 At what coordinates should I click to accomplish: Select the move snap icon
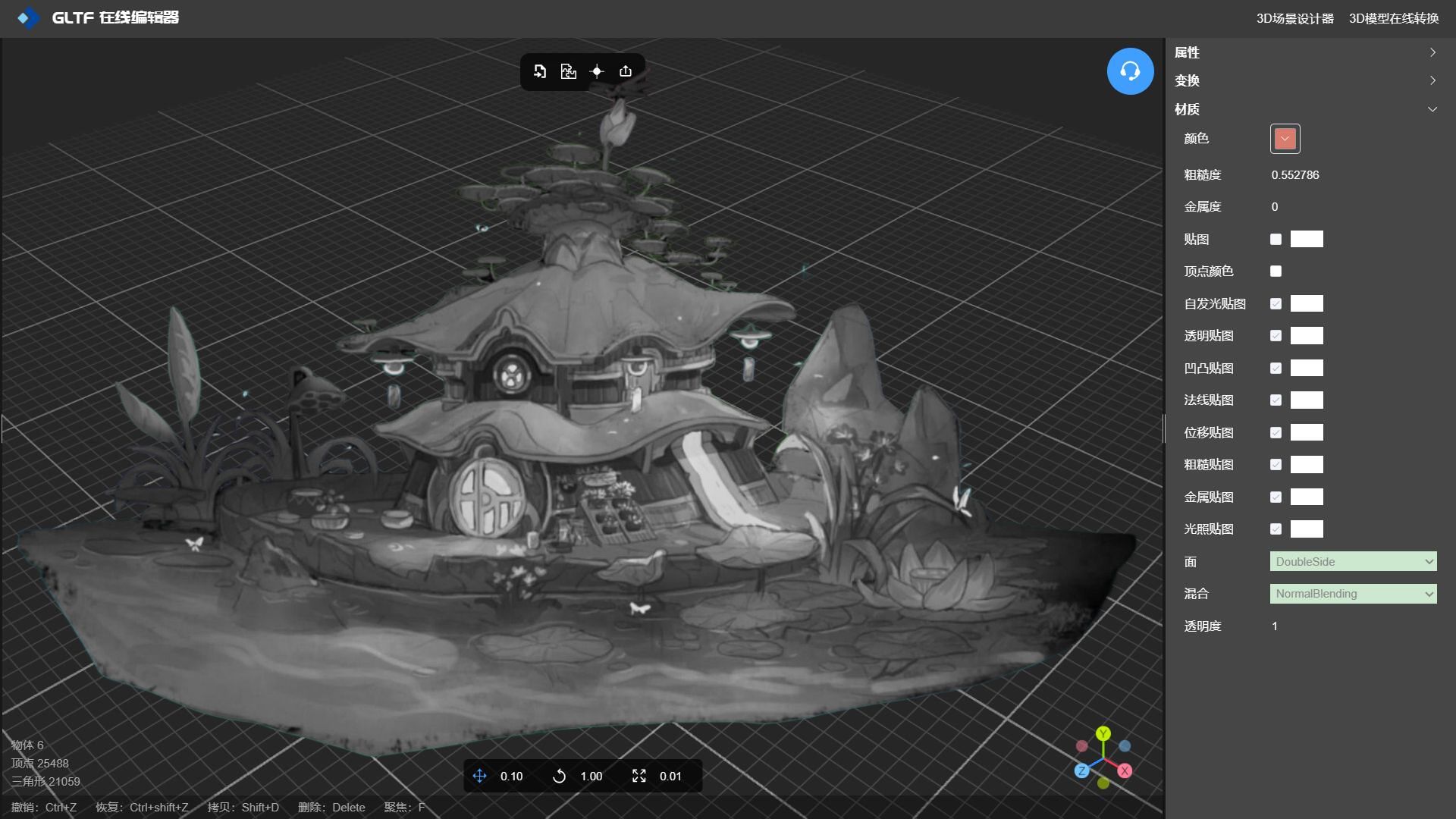pyautogui.click(x=479, y=776)
